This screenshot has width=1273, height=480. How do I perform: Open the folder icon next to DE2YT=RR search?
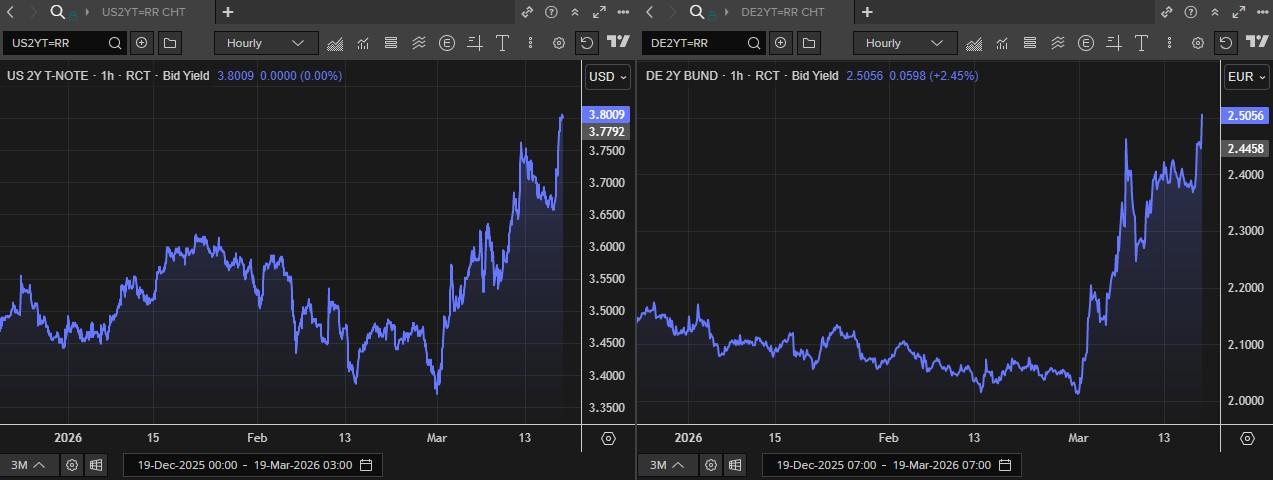[x=808, y=43]
